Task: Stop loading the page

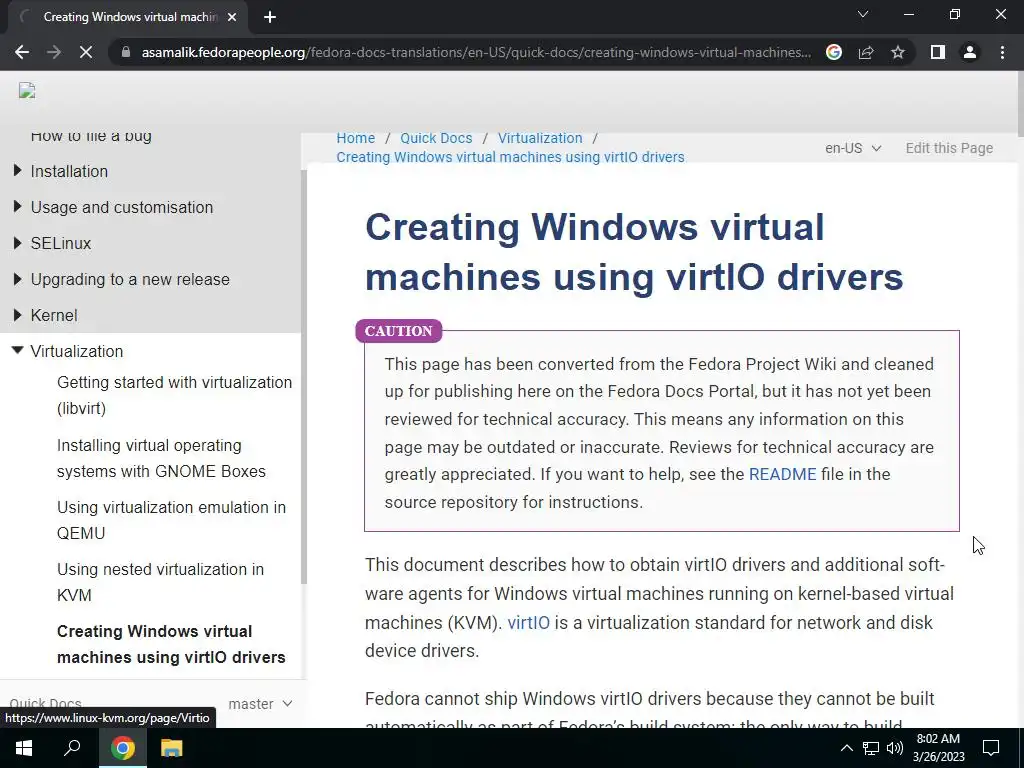Action: (x=86, y=52)
